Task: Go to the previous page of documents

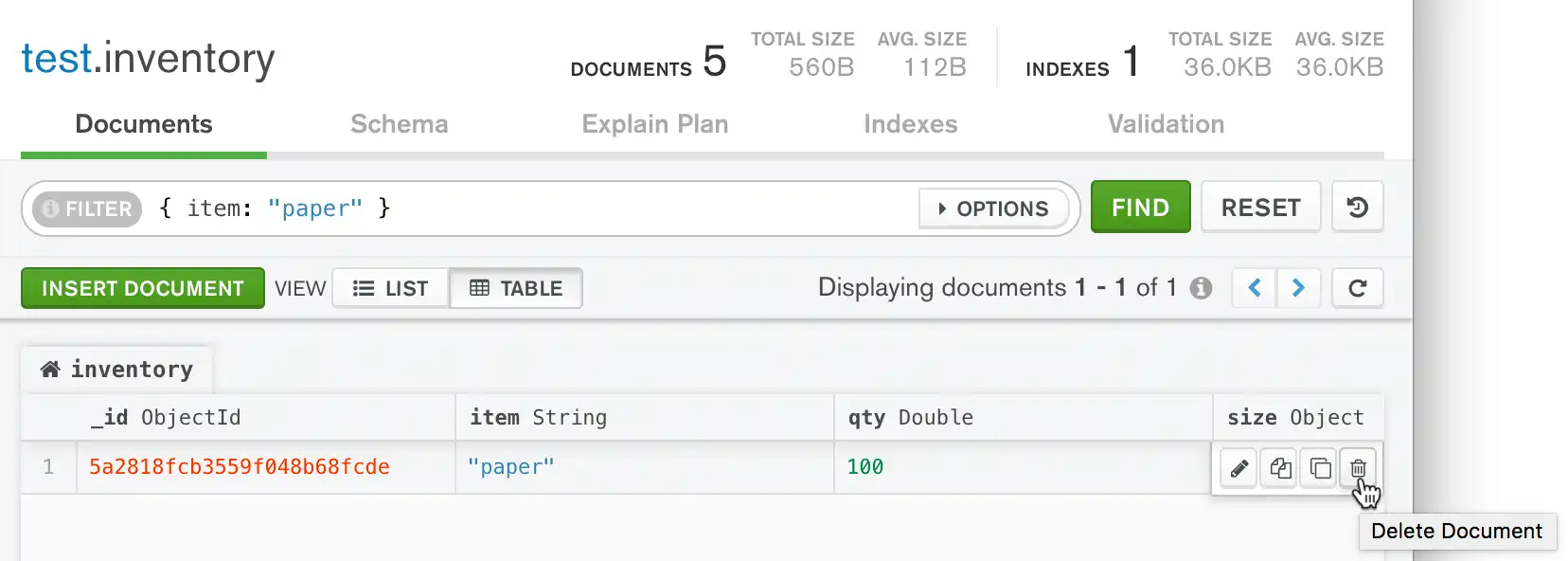Action: pyautogui.click(x=1253, y=288)
